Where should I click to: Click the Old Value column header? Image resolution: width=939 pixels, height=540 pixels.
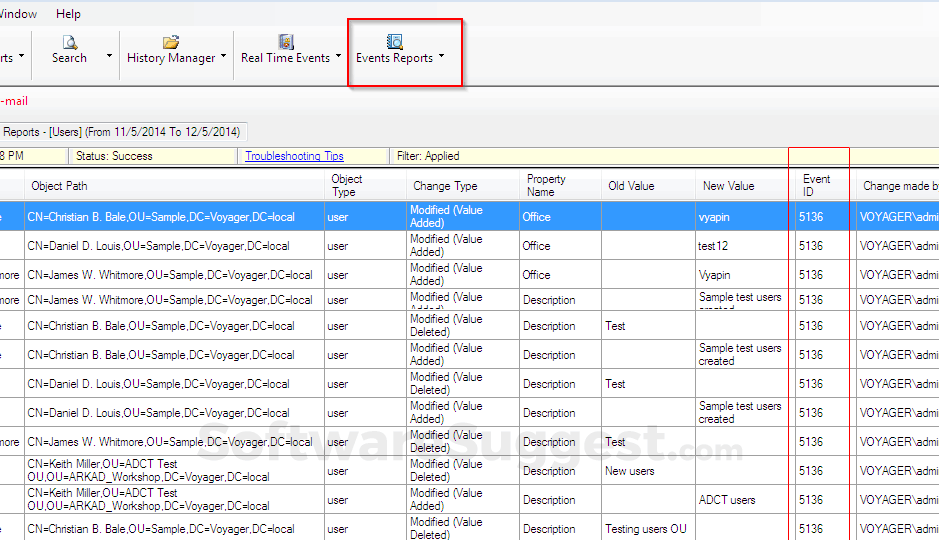pyautogui.click(x=631, y=186)
